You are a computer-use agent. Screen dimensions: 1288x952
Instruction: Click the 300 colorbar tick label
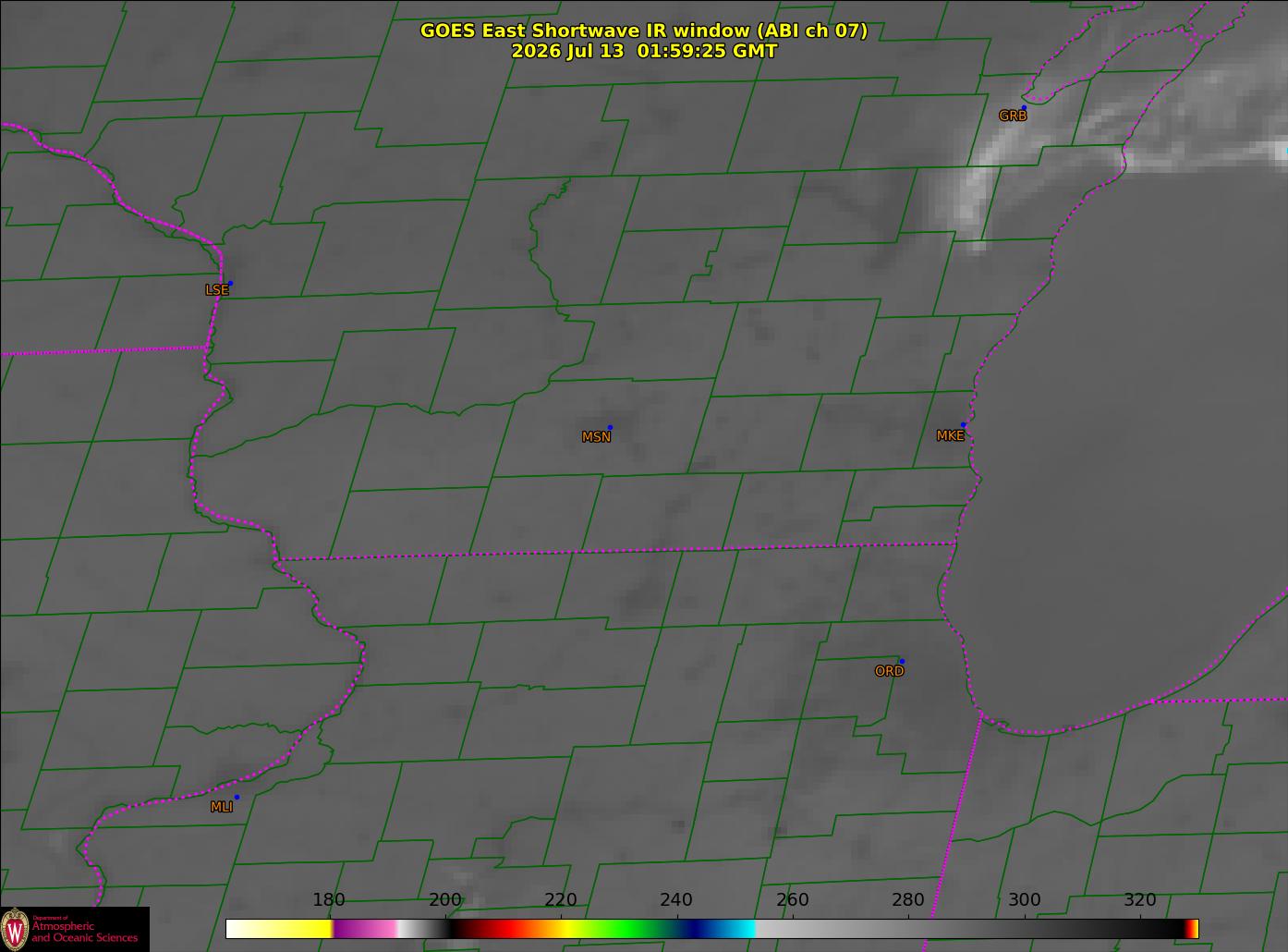pyautogui.click(x=1024, y=900)
